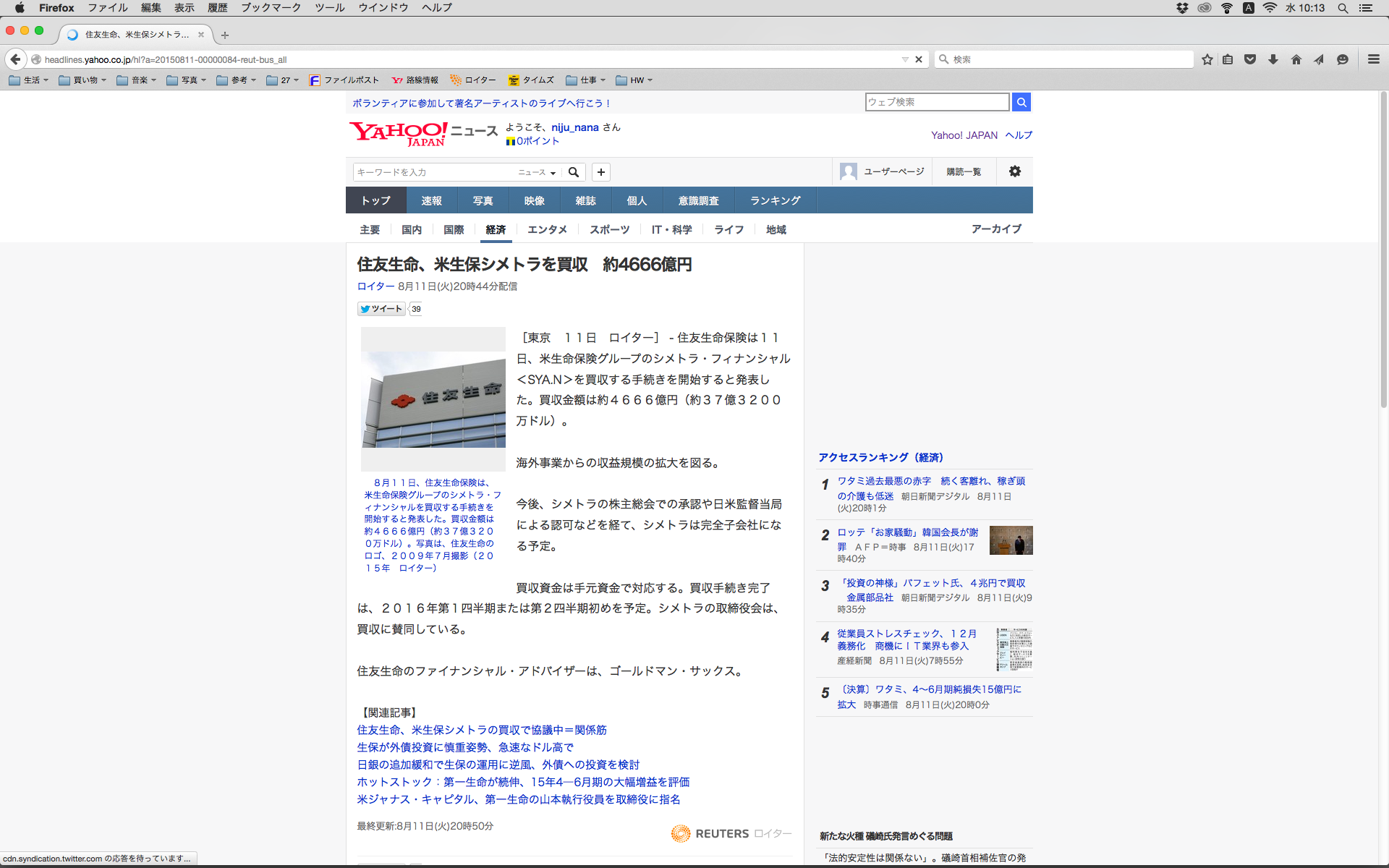Expand the 生活 bookmarks folder

[x=29, y=80]
